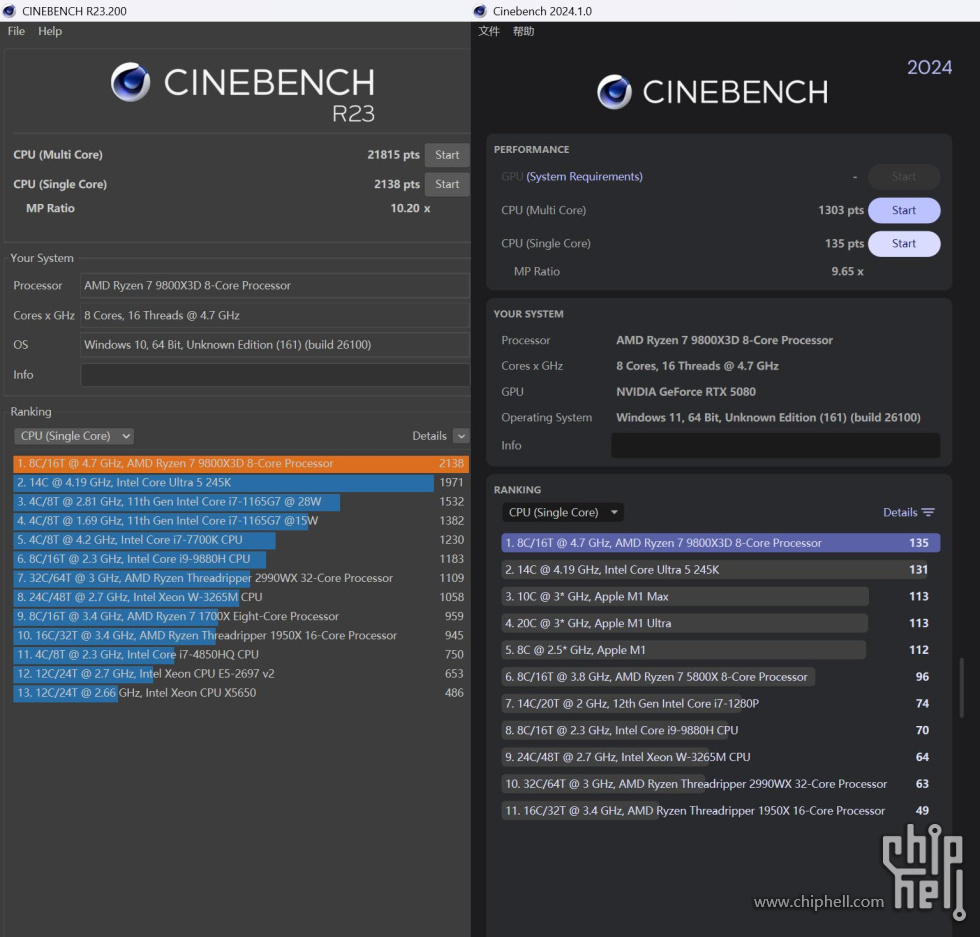
Task: Select 2024 rank 8 Core i9-9880H row
Action: coord(720,731)
